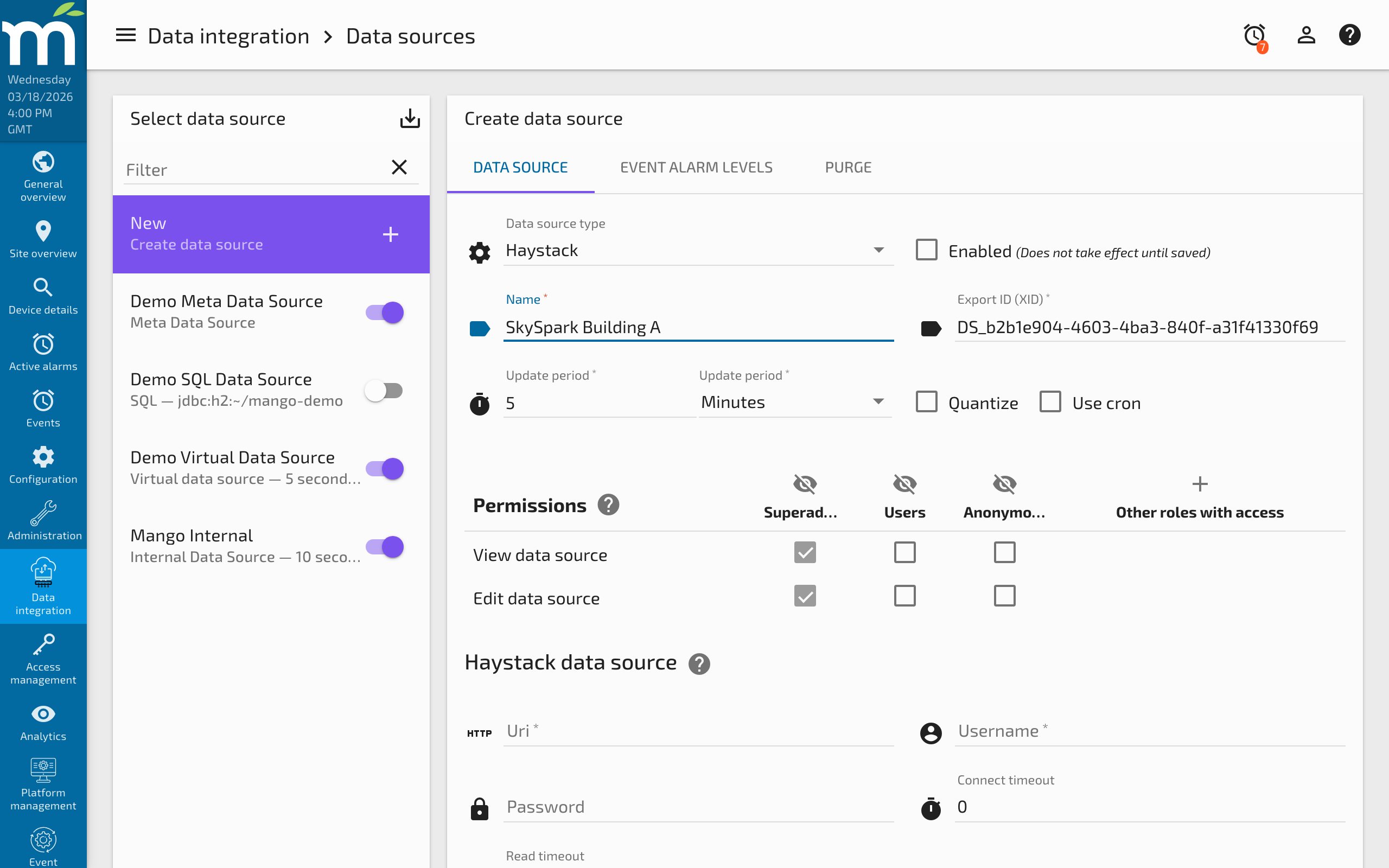The width and height of the screenshot is (1389, 868).
Task: Switch to the EVENT ALARM LEVELS tab
Action: [696, 167]
